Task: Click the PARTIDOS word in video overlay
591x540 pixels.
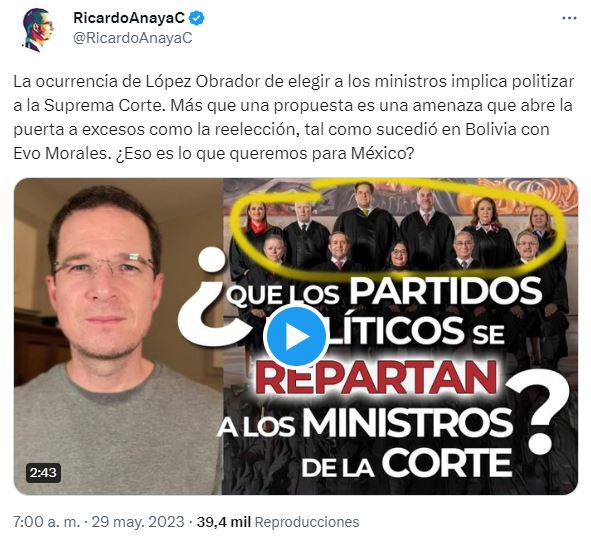Action: pyautogui.click(x=446, y=291)
